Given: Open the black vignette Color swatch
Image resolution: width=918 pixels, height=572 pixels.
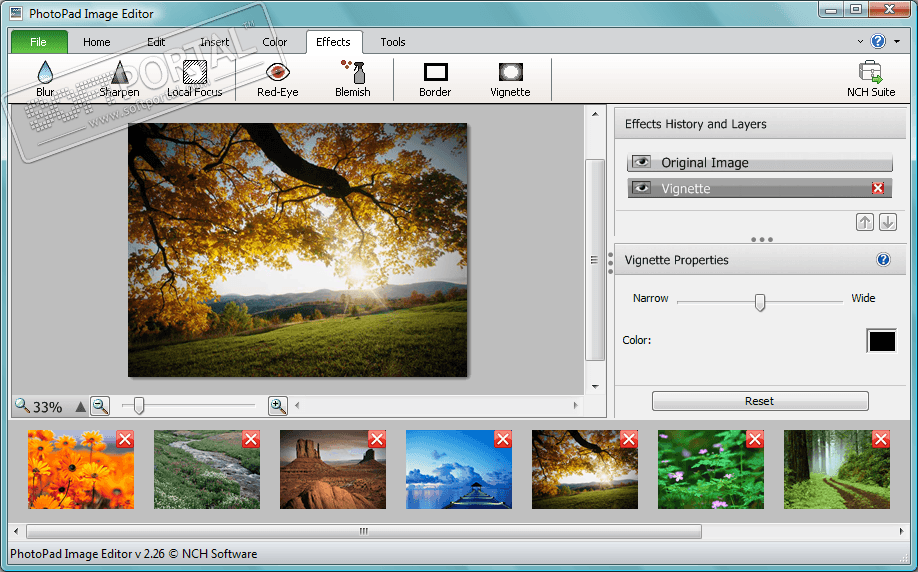Looking at the screenshot, I should 882,341.
